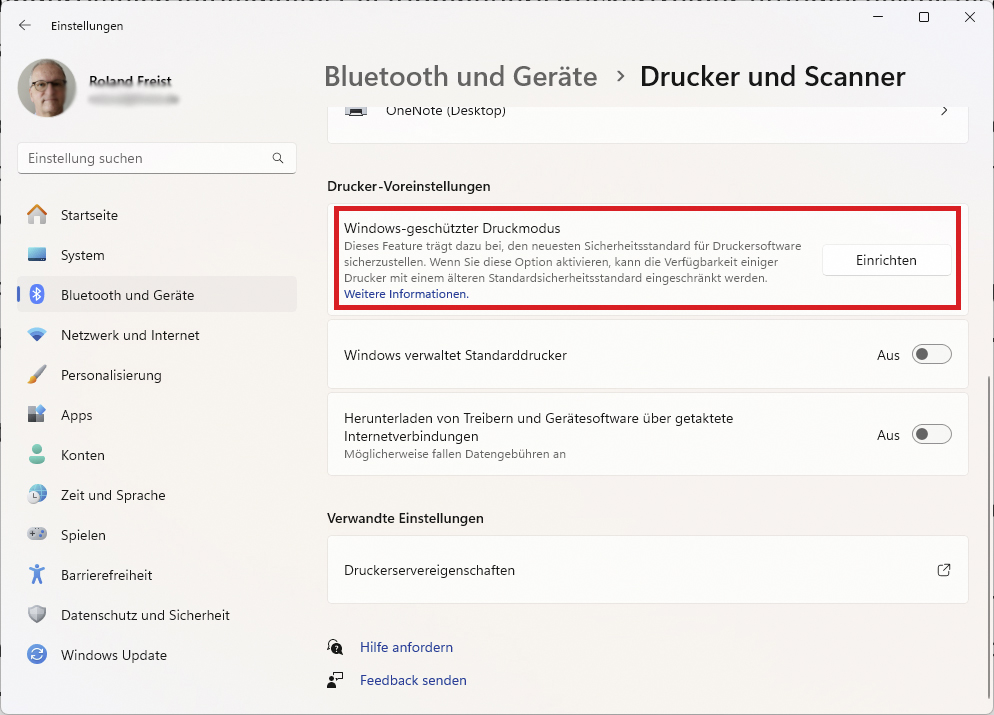
Task: Open Apps settings category
Action: tap(157, 415)
